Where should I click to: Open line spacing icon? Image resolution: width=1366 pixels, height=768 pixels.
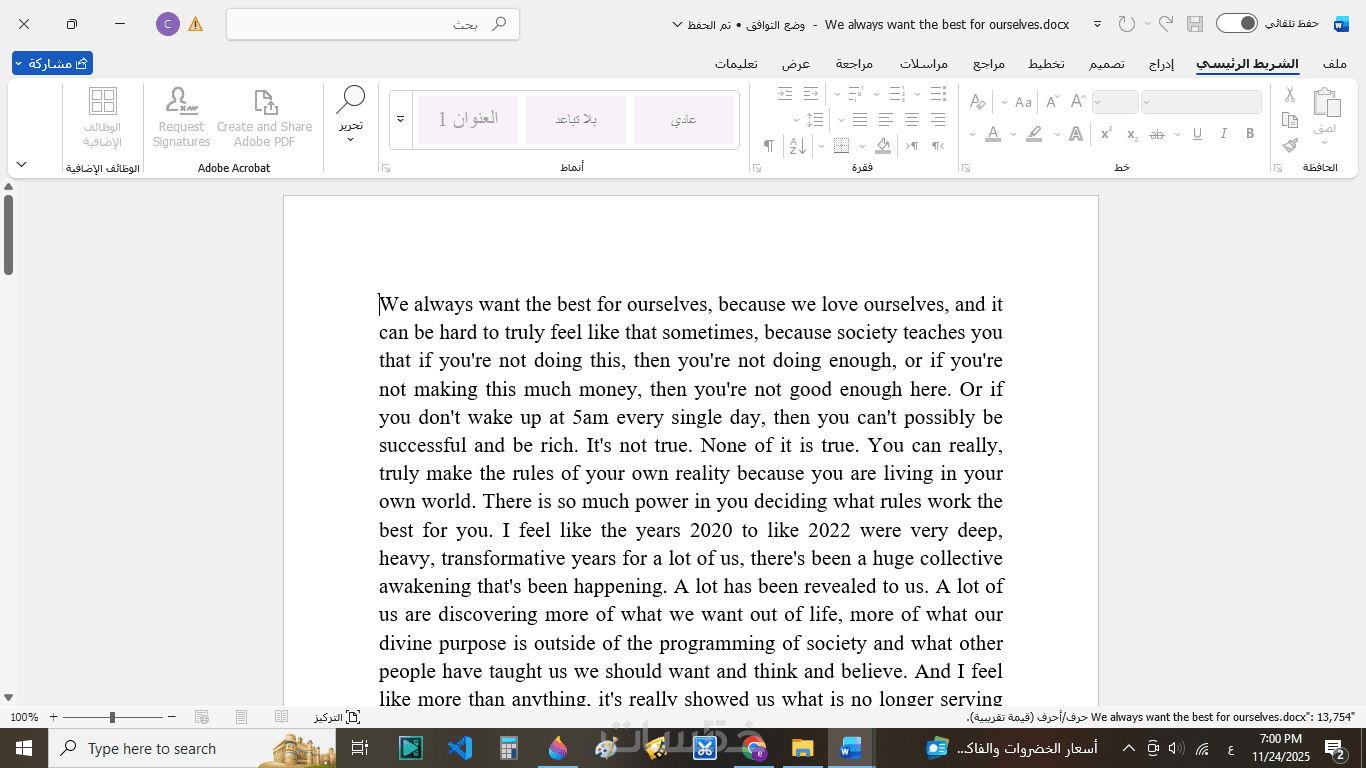click(815, 119)
